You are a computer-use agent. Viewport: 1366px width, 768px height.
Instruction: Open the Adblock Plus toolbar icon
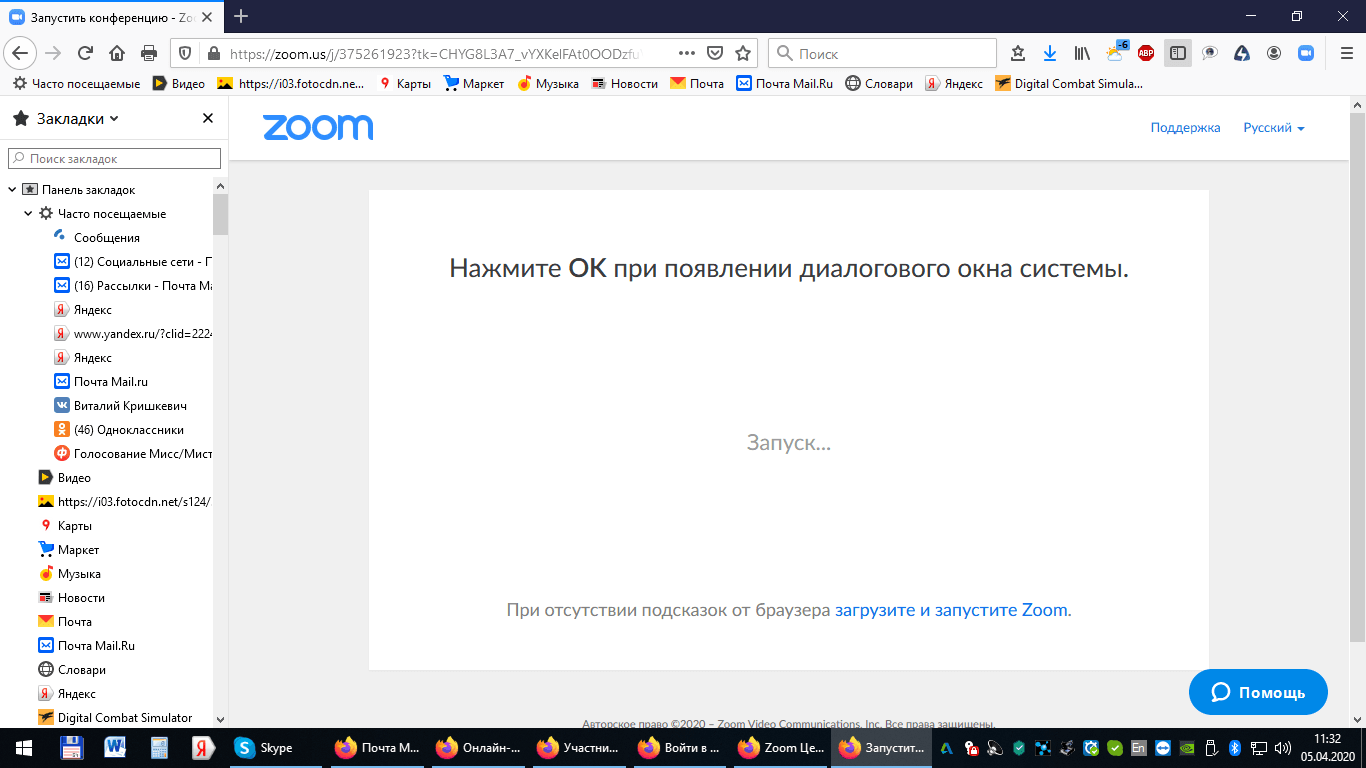(1145, 52)
